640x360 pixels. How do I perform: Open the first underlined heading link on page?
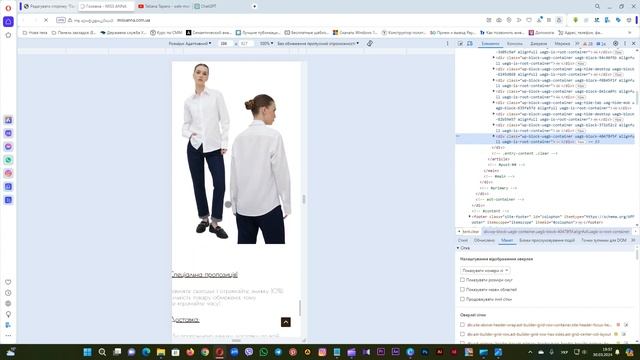point(204,275)
